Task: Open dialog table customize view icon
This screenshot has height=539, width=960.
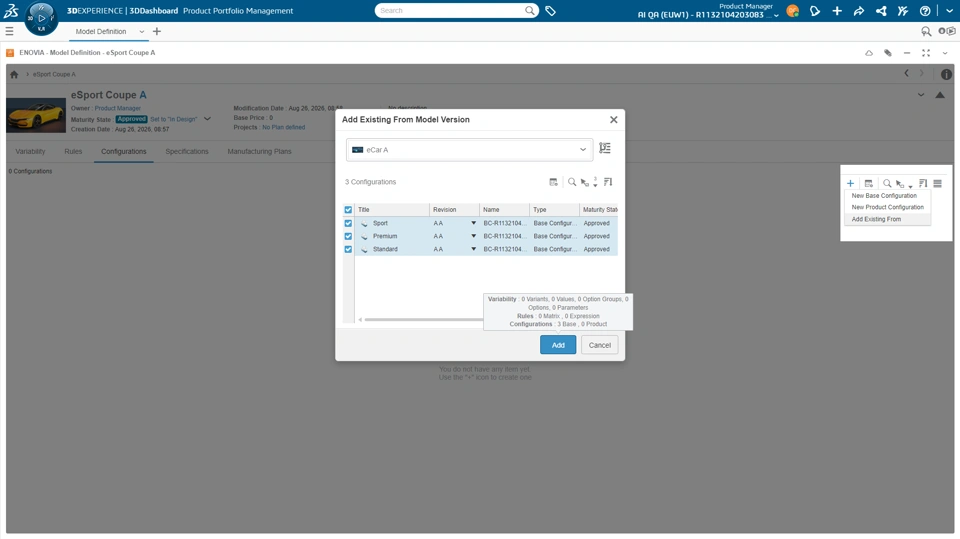Action: 553,182
